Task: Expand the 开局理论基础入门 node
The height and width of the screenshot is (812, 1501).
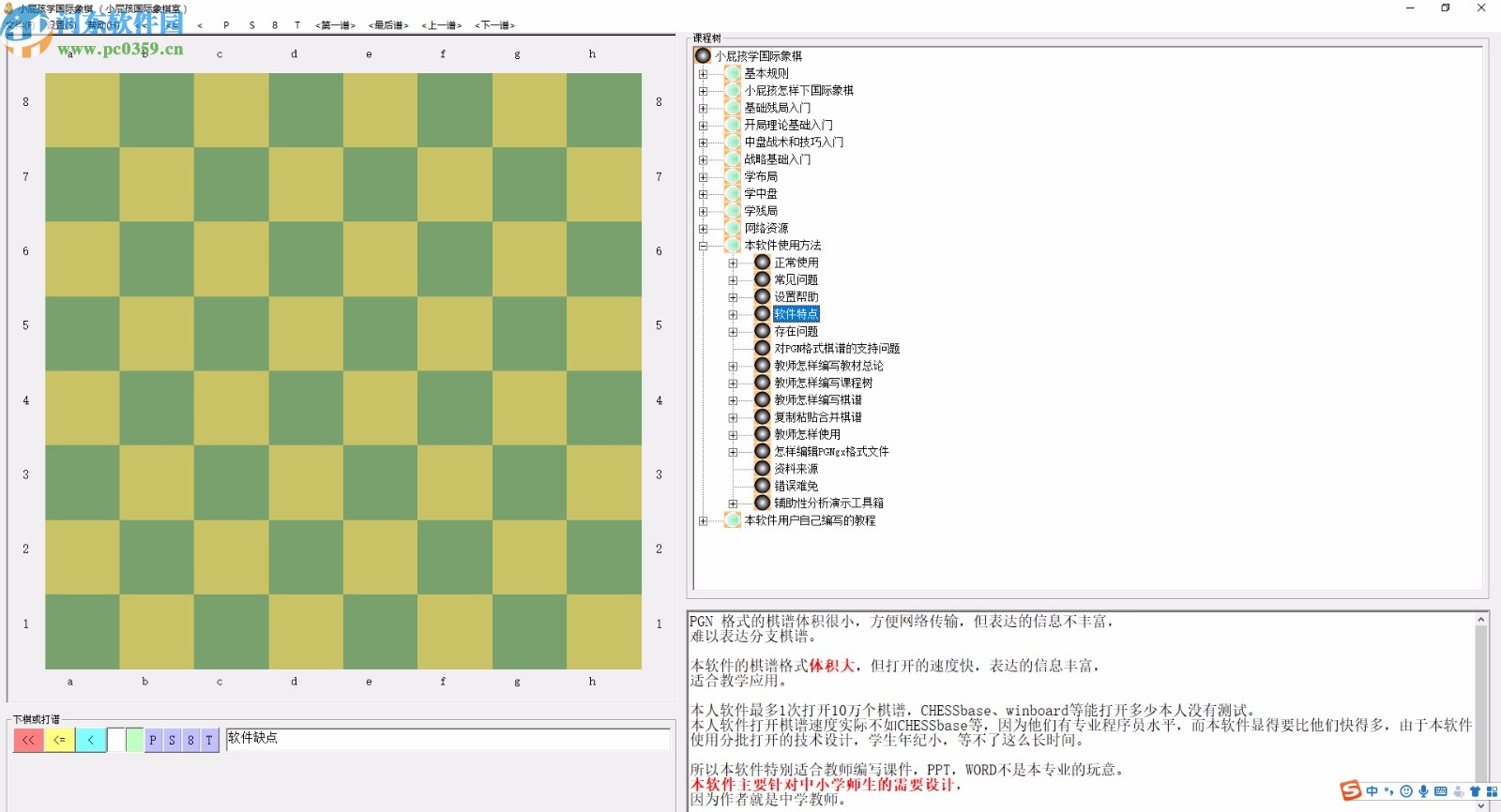Action: (x=703, y=125)
